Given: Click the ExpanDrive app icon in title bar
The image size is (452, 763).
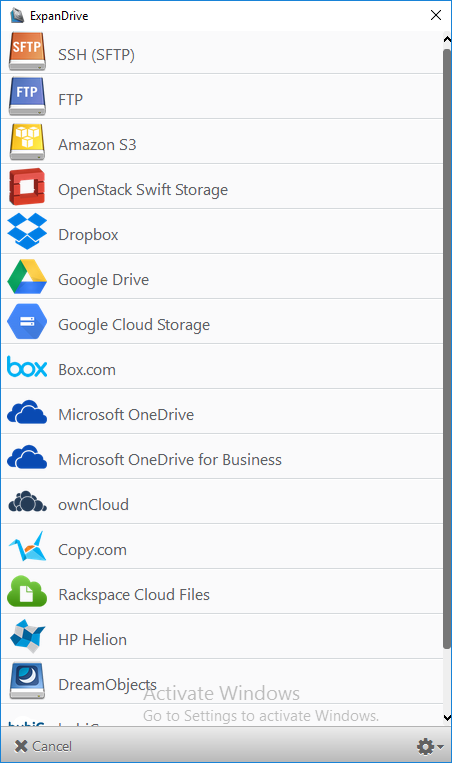Looking at the screenshot, I should [x=17, y=16].
